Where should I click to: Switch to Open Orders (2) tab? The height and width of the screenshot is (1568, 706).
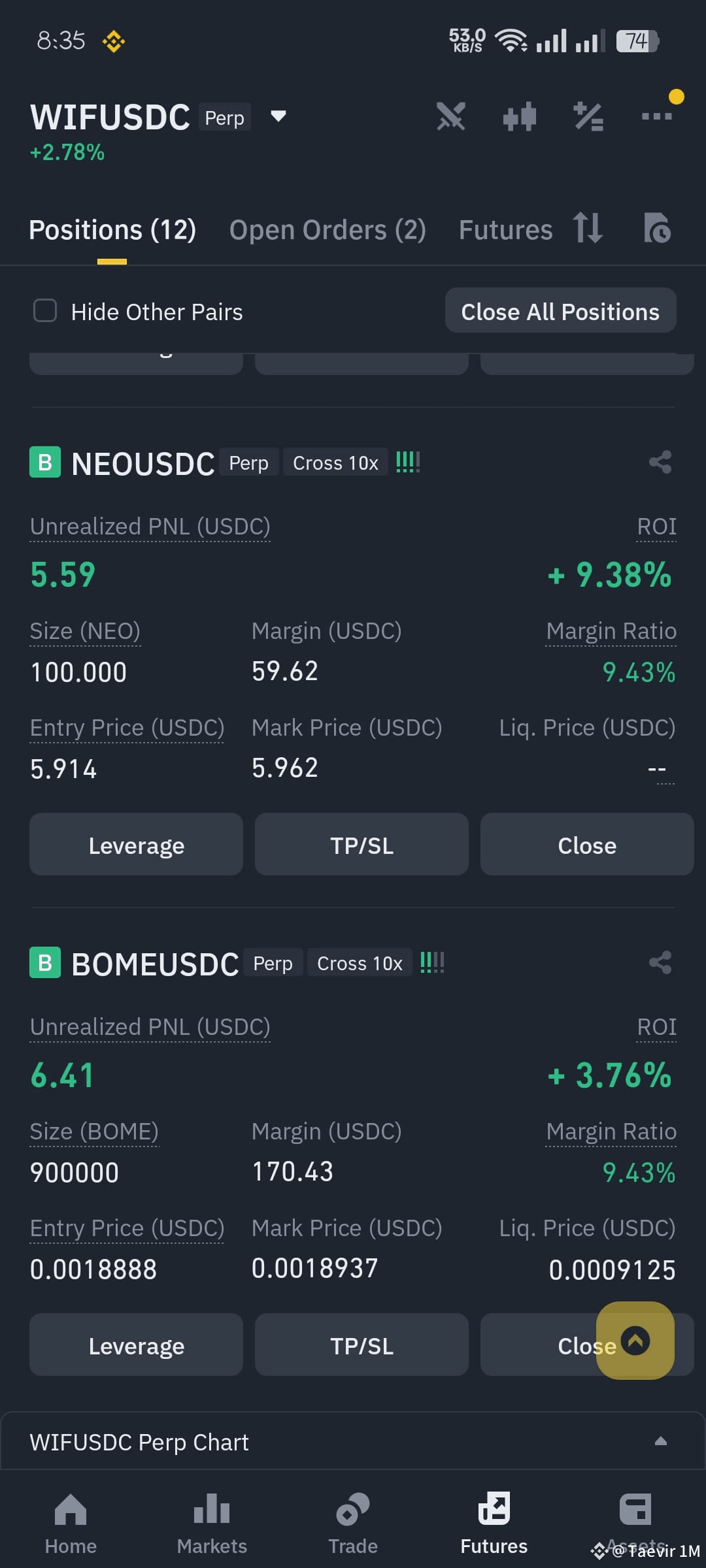[328, 230]
